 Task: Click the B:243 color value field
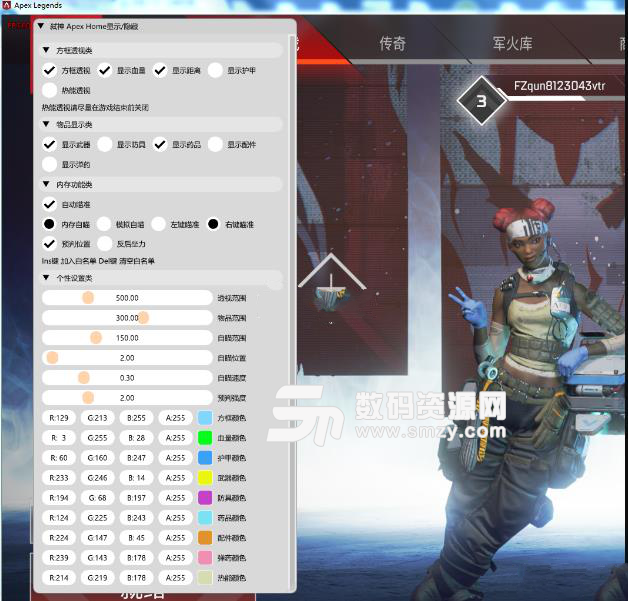[136, 518]
